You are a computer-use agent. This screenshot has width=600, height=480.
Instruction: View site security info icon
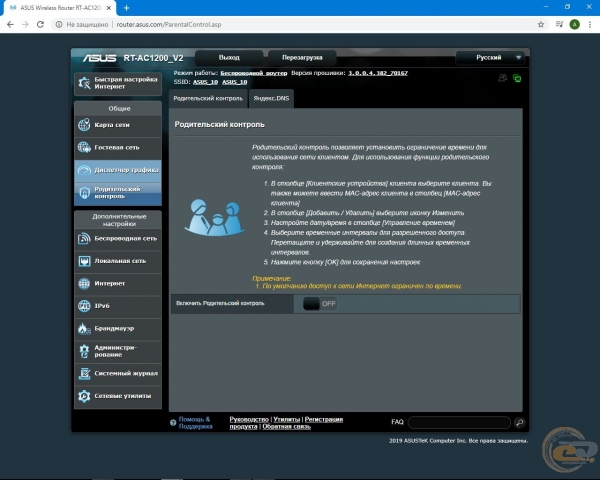coord(59,24)
